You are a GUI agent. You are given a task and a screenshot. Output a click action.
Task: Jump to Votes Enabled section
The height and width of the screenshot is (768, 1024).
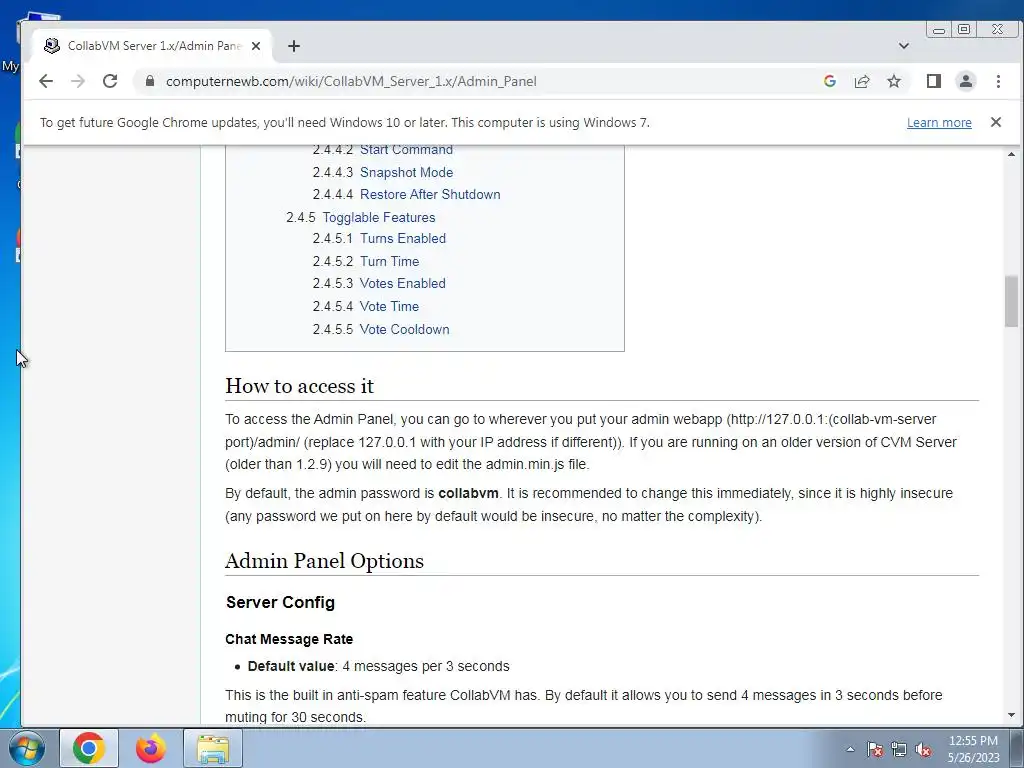[x=403, y=283]
